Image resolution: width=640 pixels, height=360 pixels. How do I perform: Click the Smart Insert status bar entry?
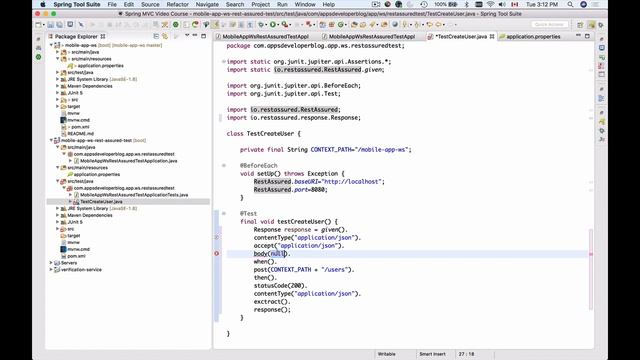pyautogui.click(x=432, y=354)
